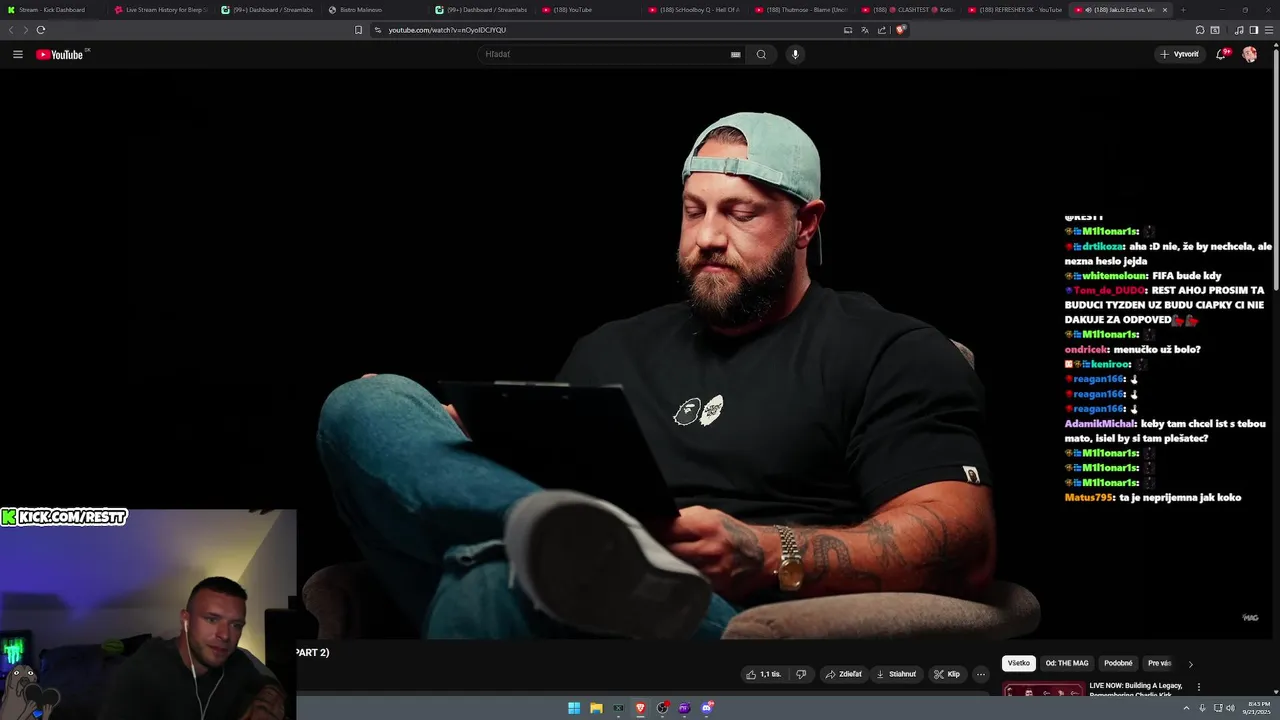Click the browser forward arrow
The width and height of the screenshot is (1280, 720).
[25, 30]
